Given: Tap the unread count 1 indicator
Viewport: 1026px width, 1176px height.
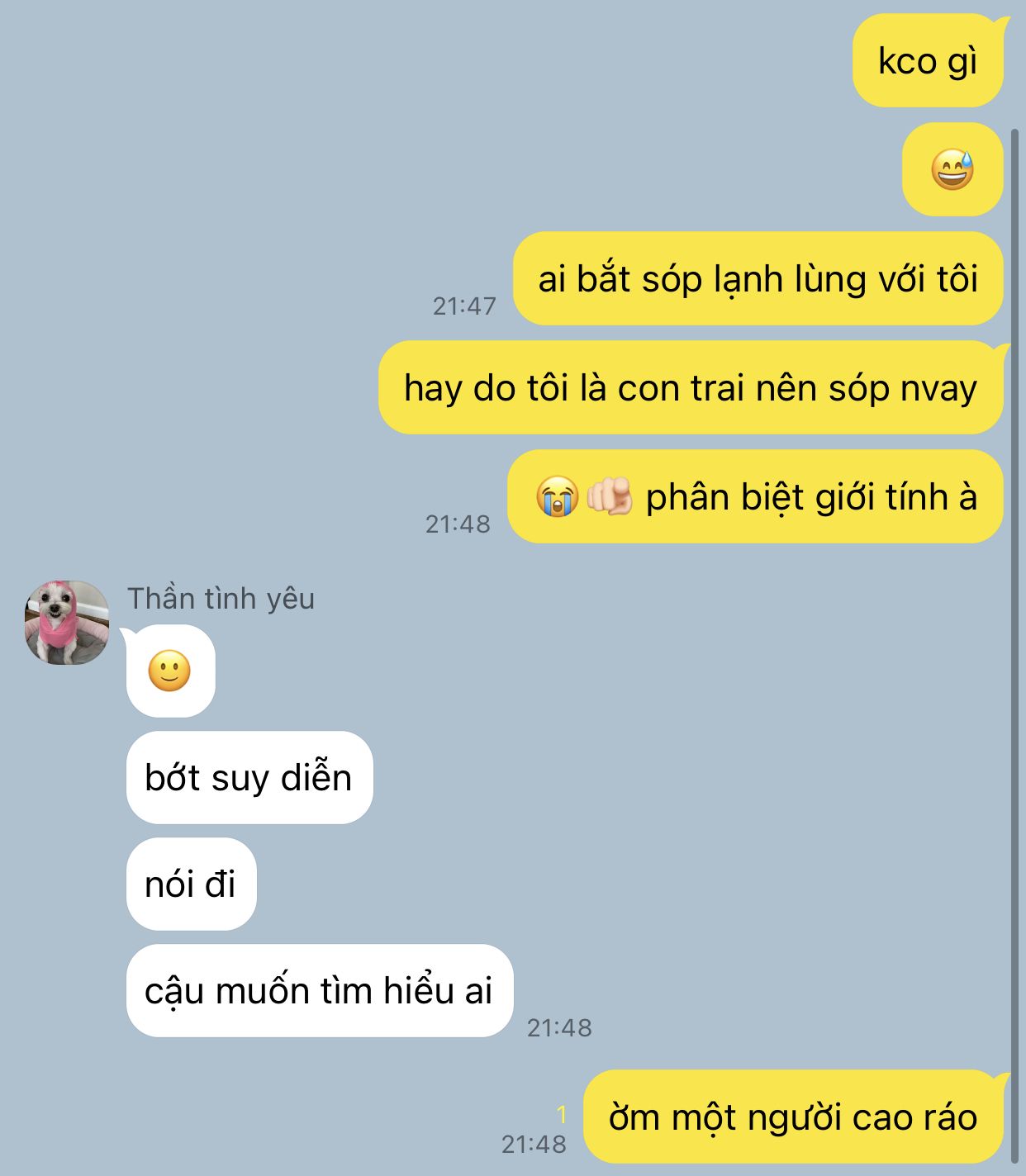Looking at the screenshot, I should [562, 1115].
